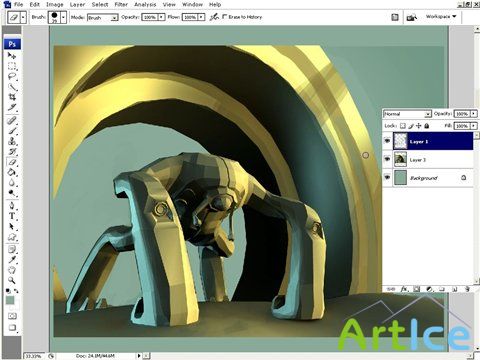Select the Brush tool
This screenshot has width=480, height=360.
coord(12,130)
